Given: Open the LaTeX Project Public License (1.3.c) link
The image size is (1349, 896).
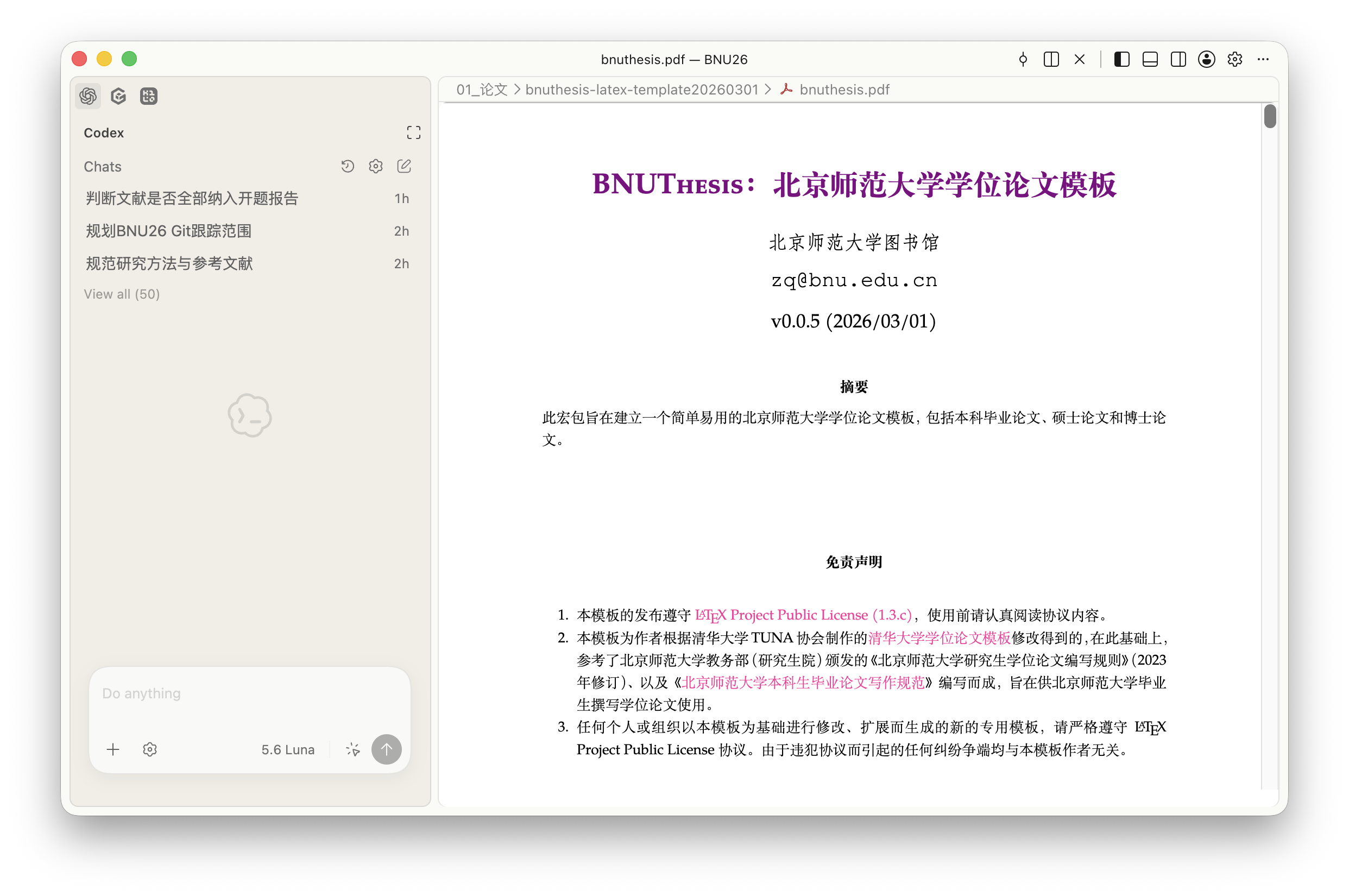Looking at the screenshot, I should [x=803, y=615].
